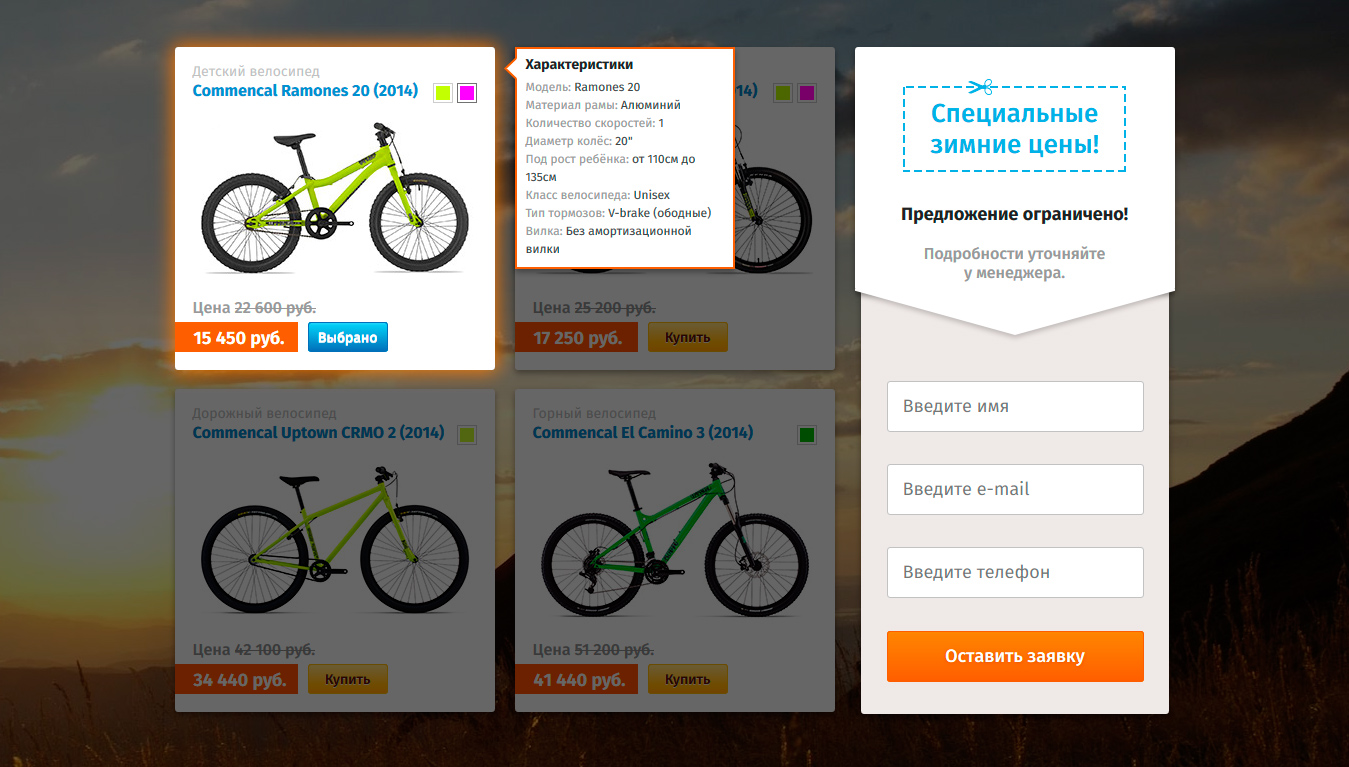1349x767 pixels.
Task: Click the green El Camino 3 bike image
Action: [675, 539]
